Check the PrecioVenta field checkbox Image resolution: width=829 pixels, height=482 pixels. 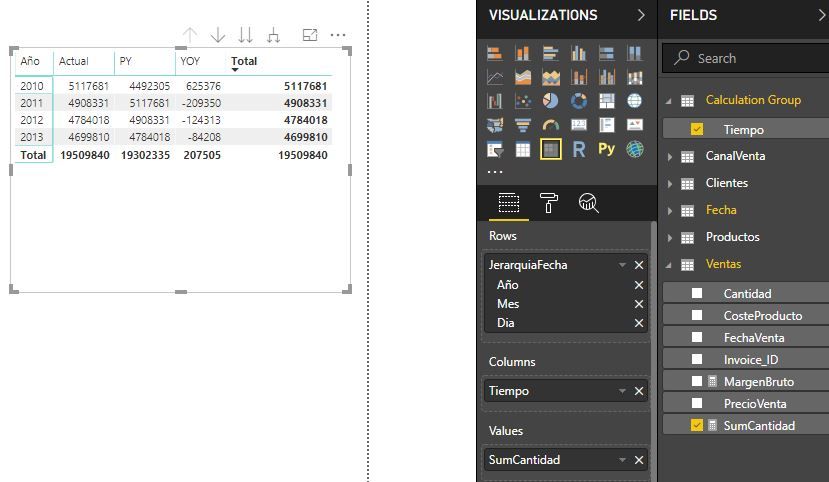click(697, 403)
